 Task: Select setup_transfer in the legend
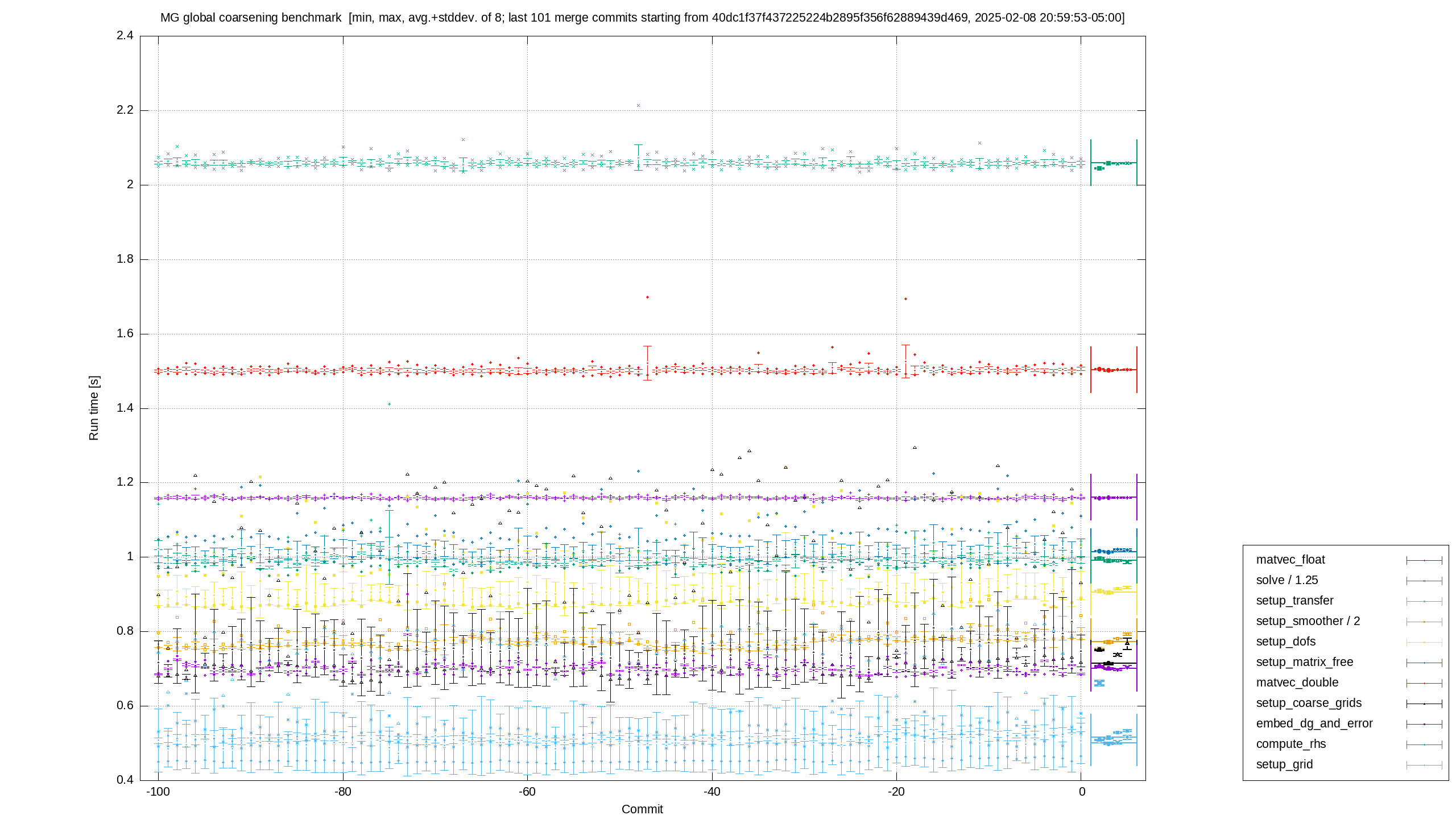click(x=1294, y=601)
